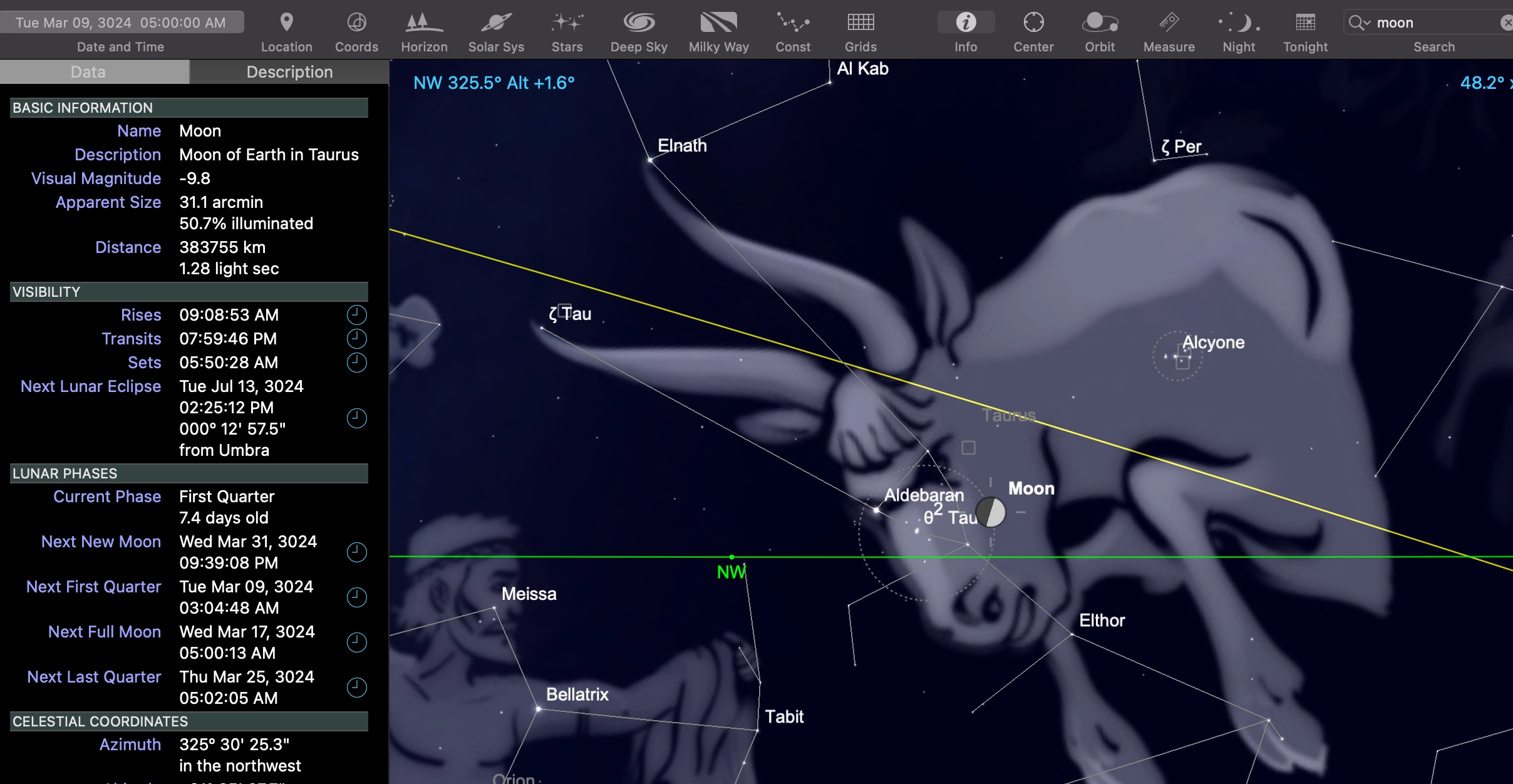Open the search magnifier dropdown

[1360, 23]
